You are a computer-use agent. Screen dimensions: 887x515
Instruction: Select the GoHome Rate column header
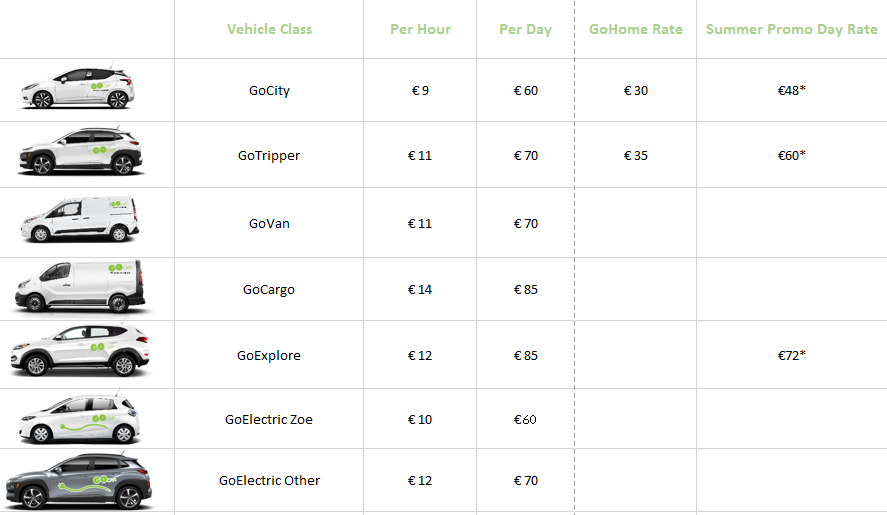[636, 29]
